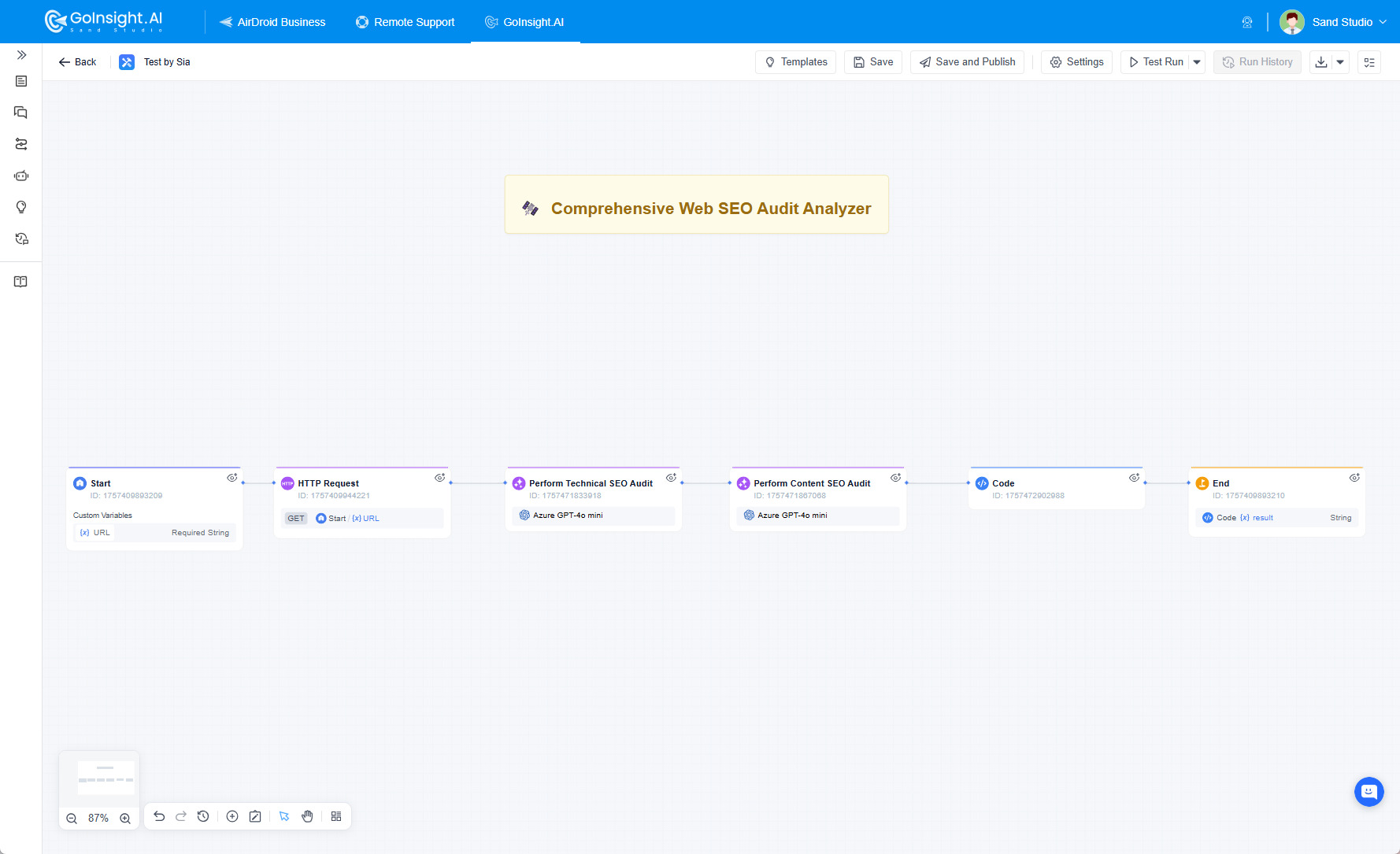Image resolution: width=1400 pixels, height=854 pixels.
Task: Expand the Sand Studio account menu
Action: pyautogui.click(x=1383, y=22)
